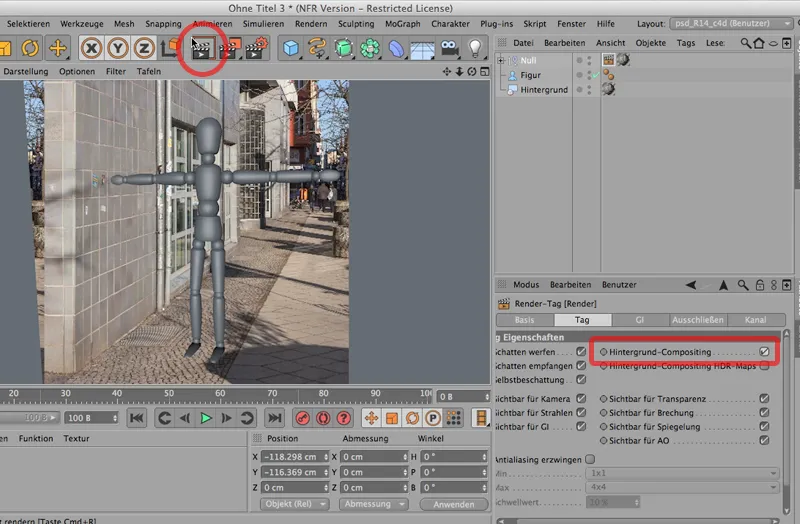This screenshot has height=524, width=800.
Task: Play the animation forward
Action: click(206, 418)
